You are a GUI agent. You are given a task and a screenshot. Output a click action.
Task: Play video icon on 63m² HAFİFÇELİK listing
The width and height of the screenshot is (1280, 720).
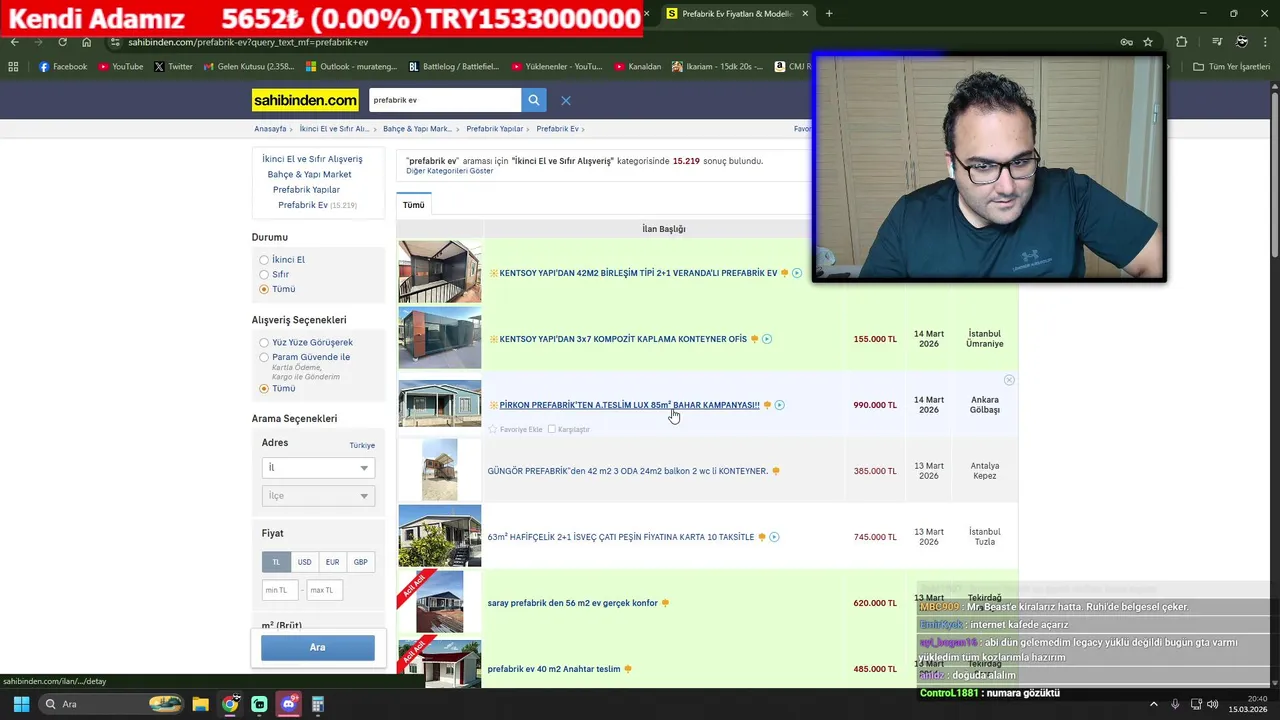(x=774, y=537)
